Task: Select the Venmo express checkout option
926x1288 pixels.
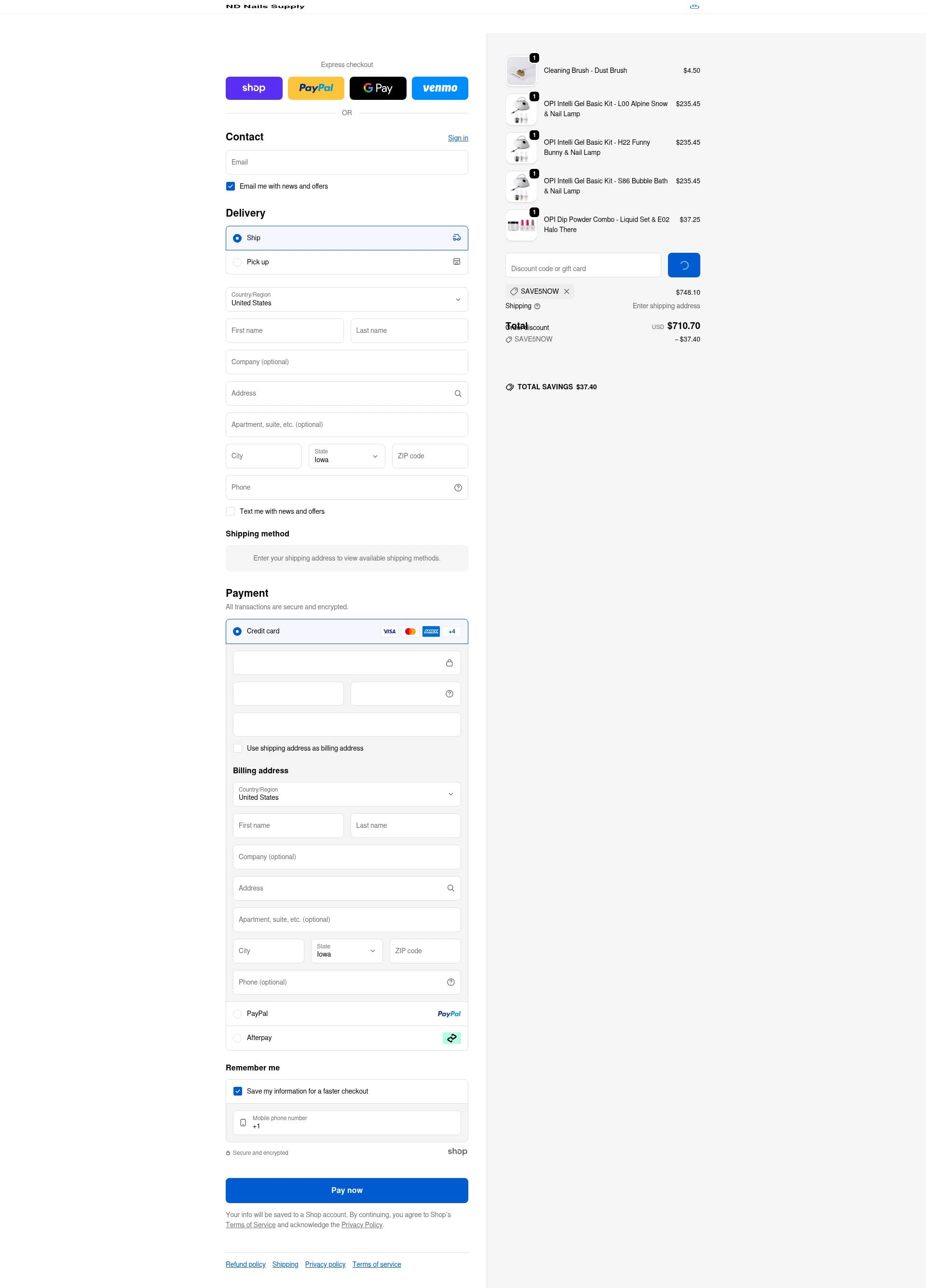Action: 439,88
